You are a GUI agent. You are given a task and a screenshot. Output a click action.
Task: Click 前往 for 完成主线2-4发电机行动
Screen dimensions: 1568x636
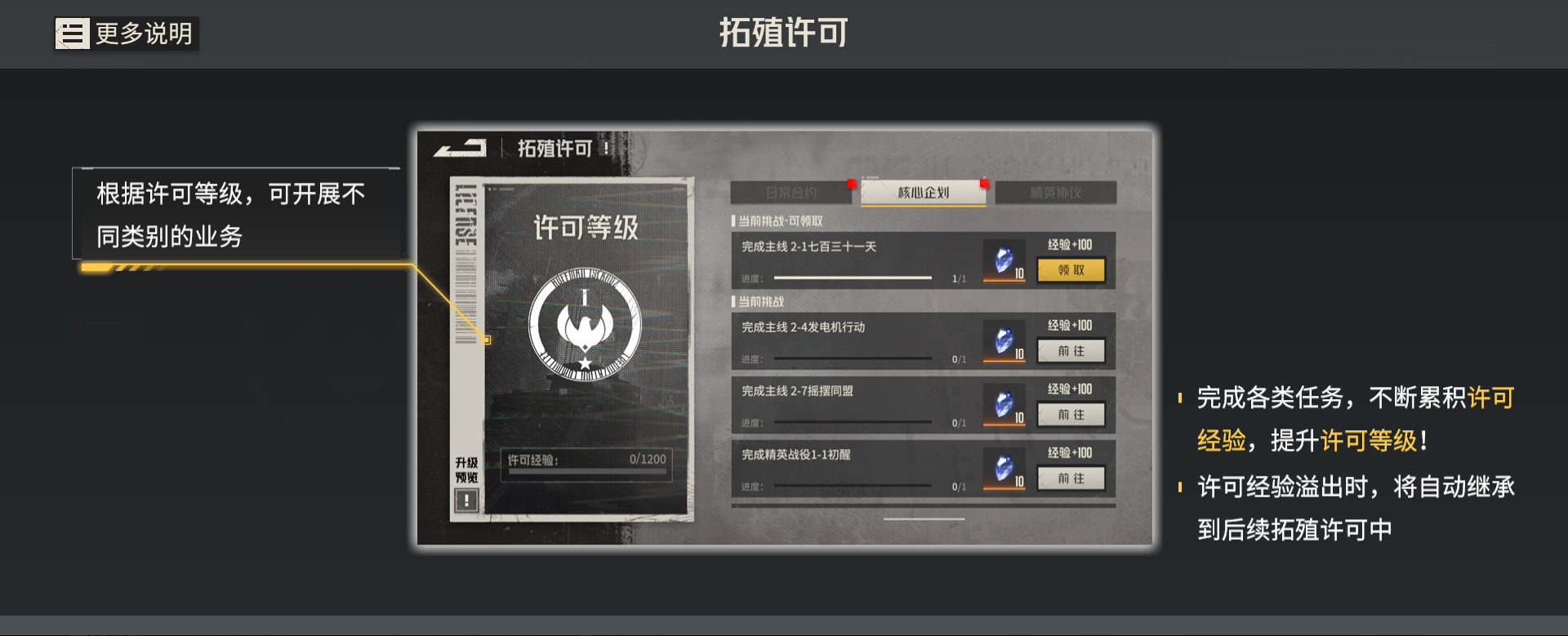pos(1071,350)
